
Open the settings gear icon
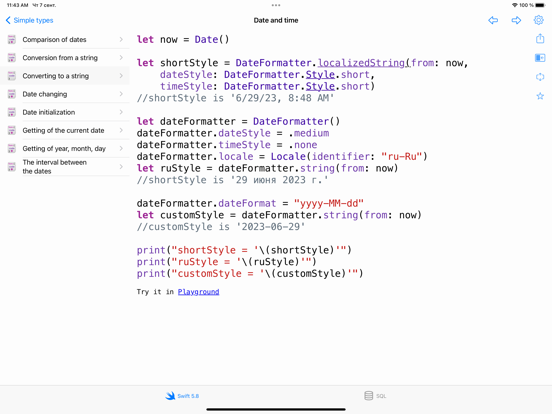pyautogui.click(x=539, y=20)
